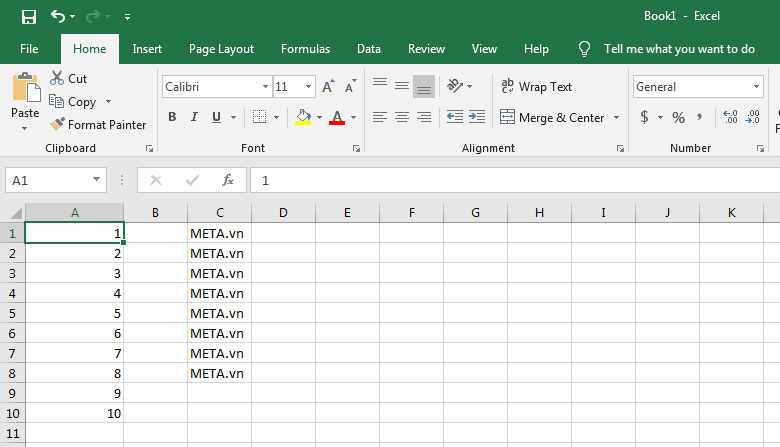Image resolution: width=780 pixels, height=447 pixels.
Task: Expand the Paste options arrow
Action: [x=24, y=129]
